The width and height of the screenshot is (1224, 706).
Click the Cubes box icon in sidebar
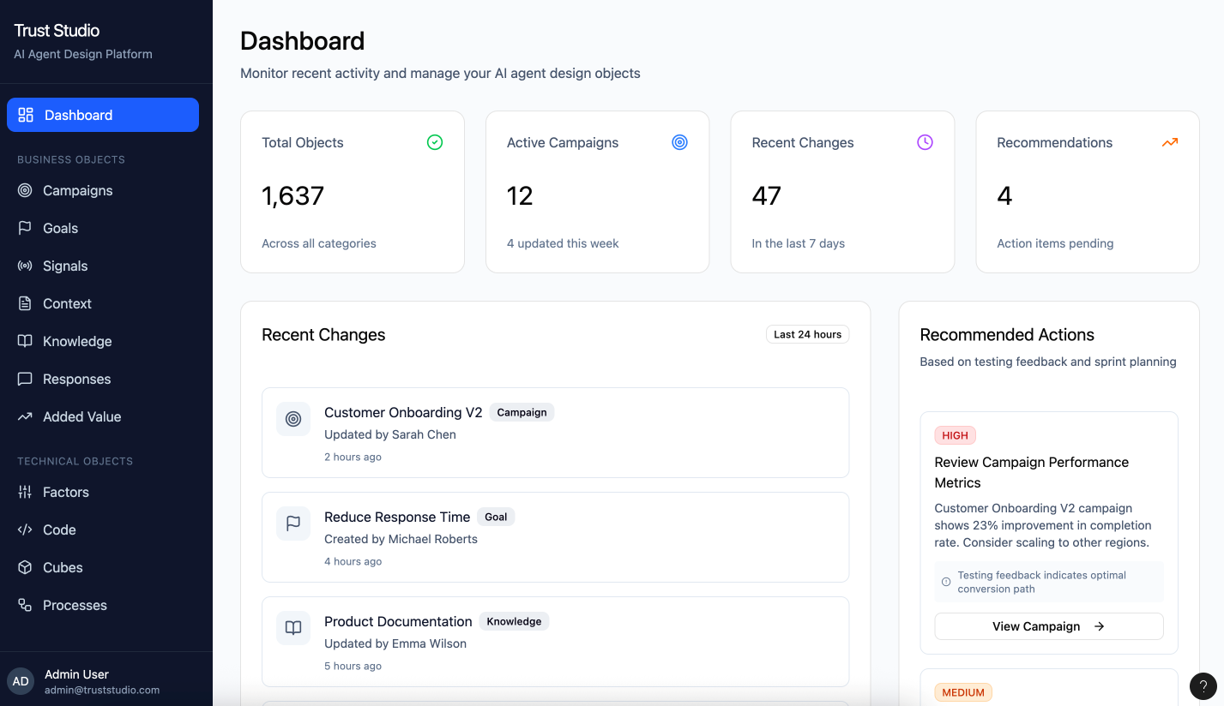pyautogui.click(x=25, y=567)
